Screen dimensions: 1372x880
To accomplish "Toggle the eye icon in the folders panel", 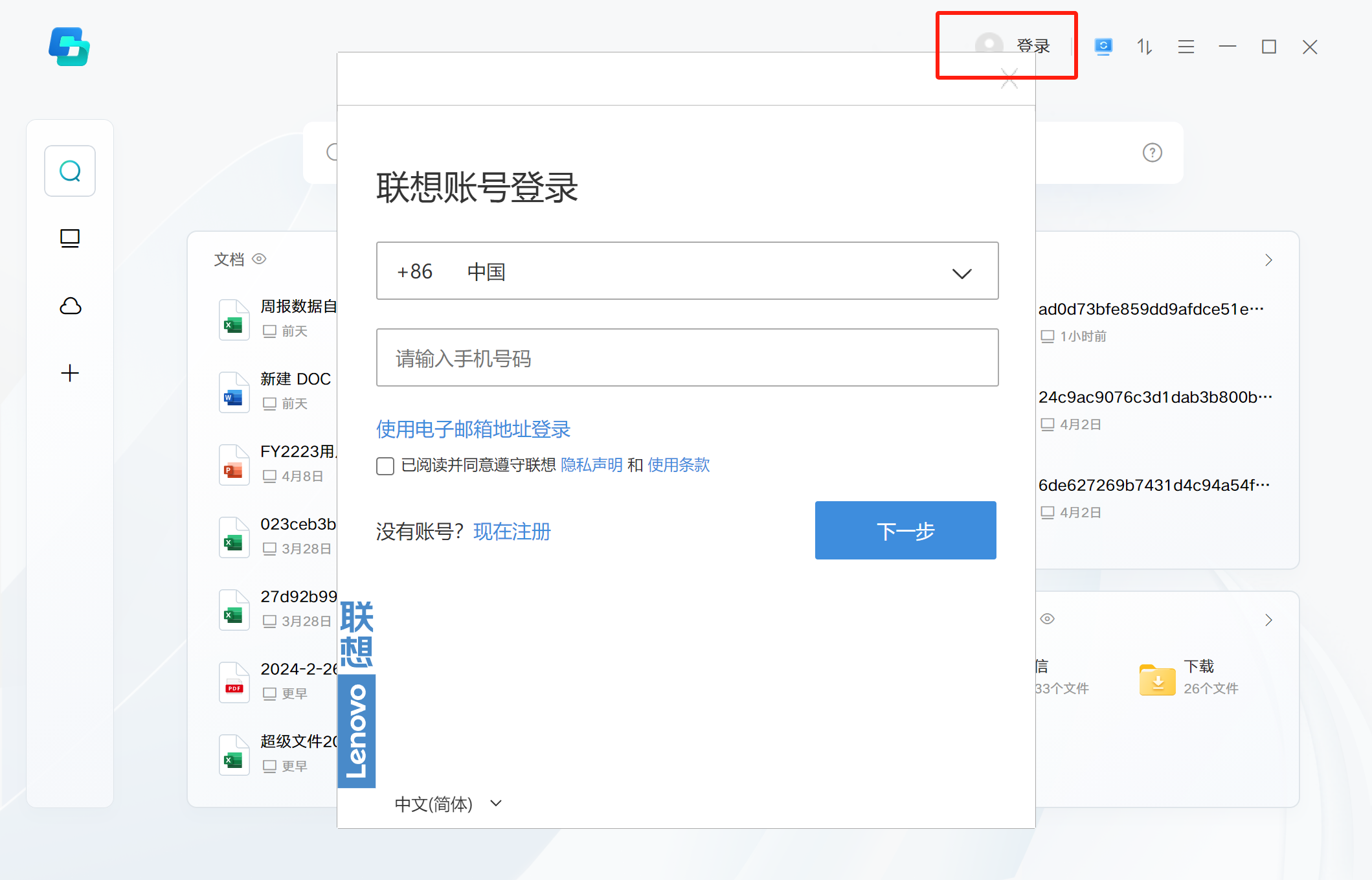I will 1047,619.
